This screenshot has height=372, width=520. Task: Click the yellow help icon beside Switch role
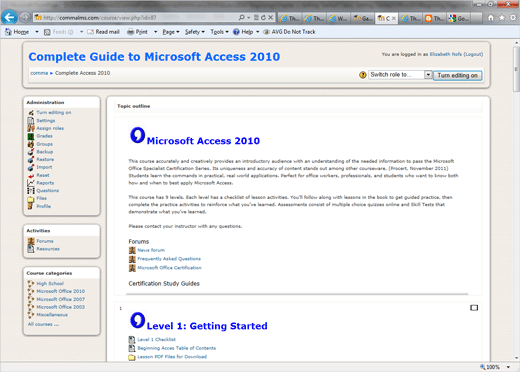click(x=363, y=75)
